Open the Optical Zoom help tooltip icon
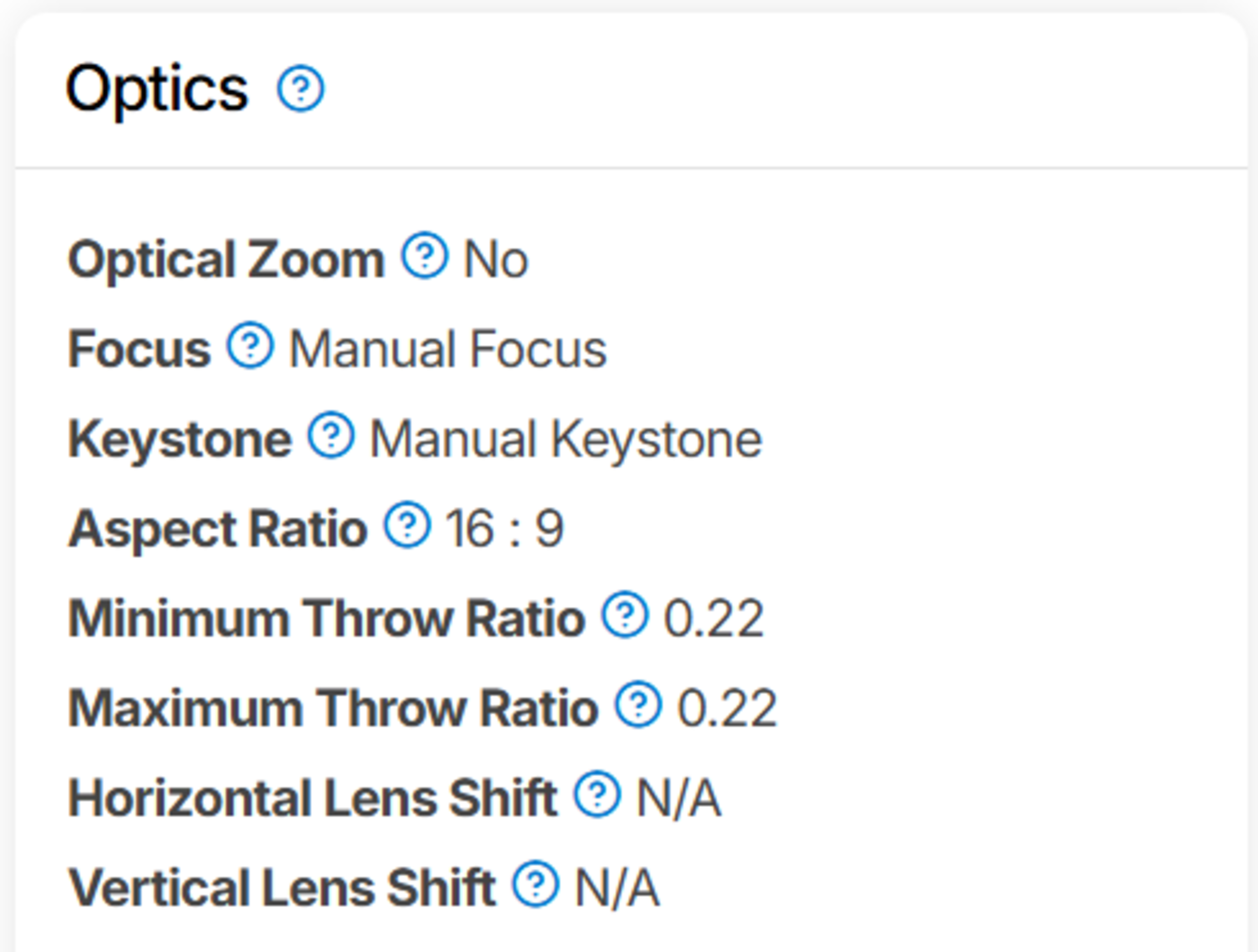1258x952 pixels. [424, 256]
